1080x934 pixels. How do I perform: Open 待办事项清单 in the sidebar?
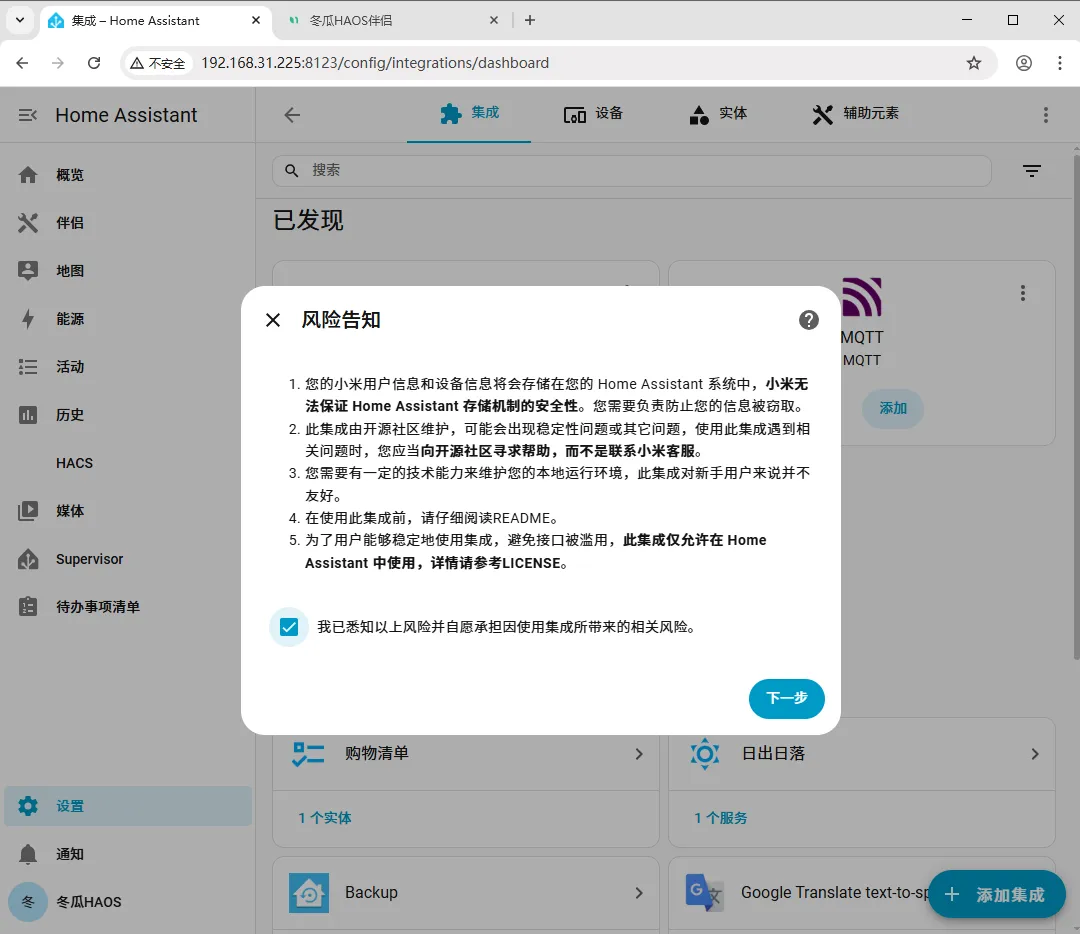click(x=127, y=607)
